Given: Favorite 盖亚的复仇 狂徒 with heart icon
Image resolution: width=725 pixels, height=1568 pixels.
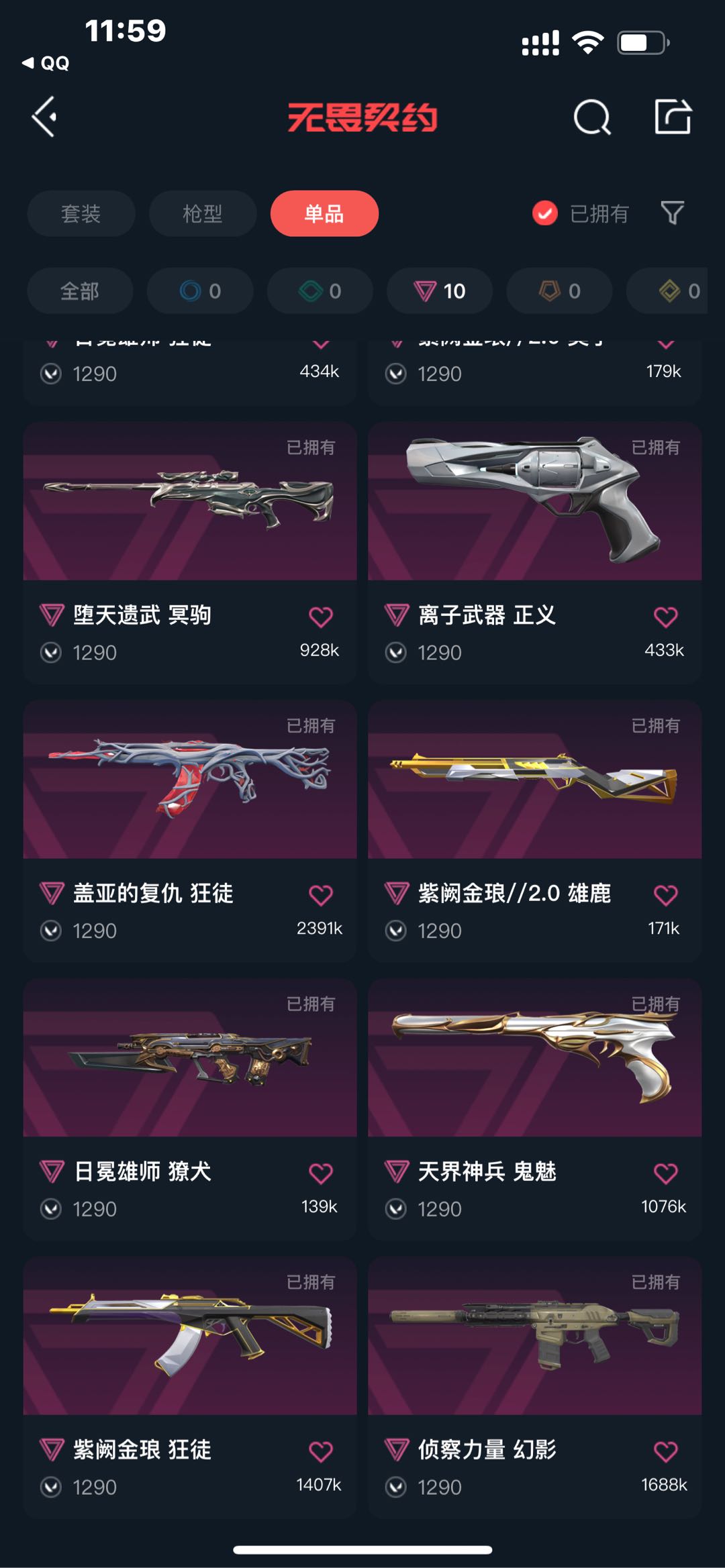Looking at the screenshot, I should [x=321, y=895].
